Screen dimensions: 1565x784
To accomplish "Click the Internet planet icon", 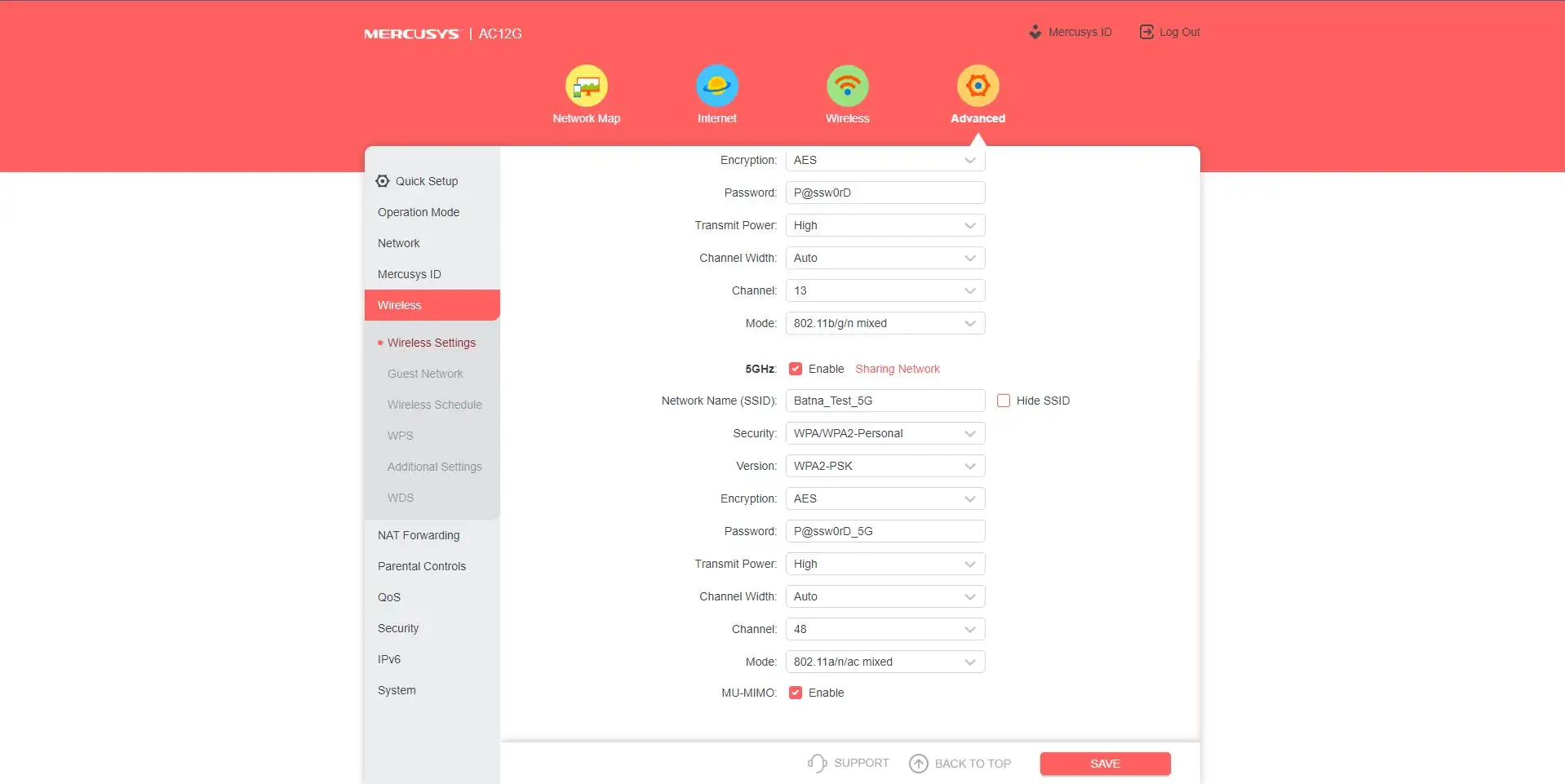I will pyautogui.click(x=716, y=86).
